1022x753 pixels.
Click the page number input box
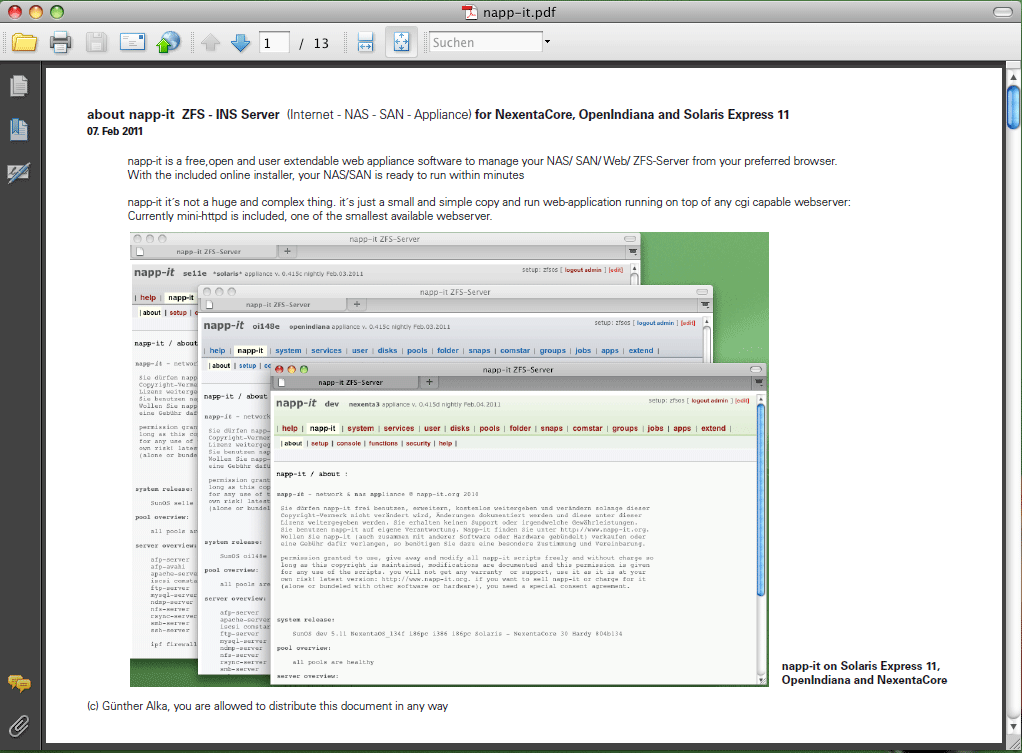(273, 43)
